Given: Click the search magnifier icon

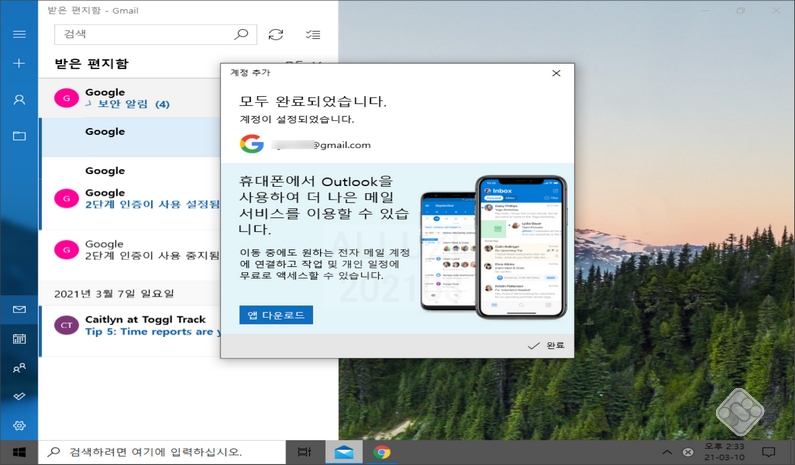Looking at the screenshot, I should (x=241, y=34).
